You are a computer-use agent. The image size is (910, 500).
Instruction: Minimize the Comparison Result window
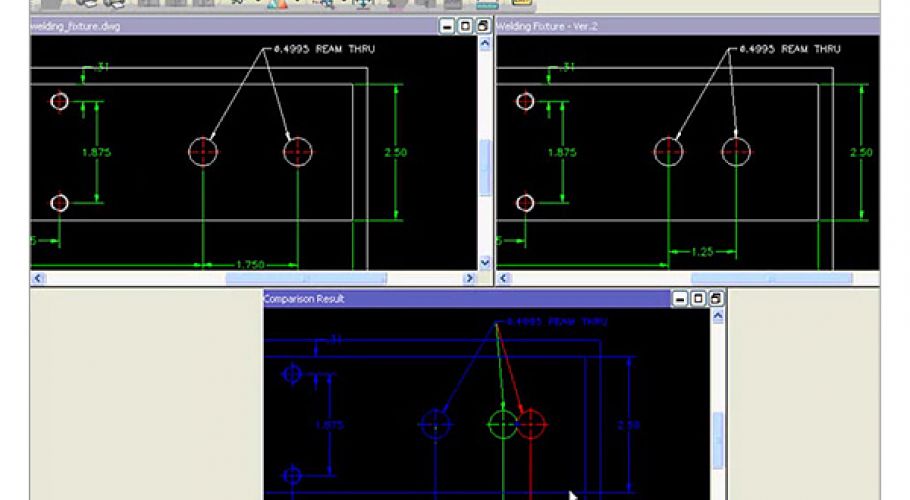(x=680, y=299)
